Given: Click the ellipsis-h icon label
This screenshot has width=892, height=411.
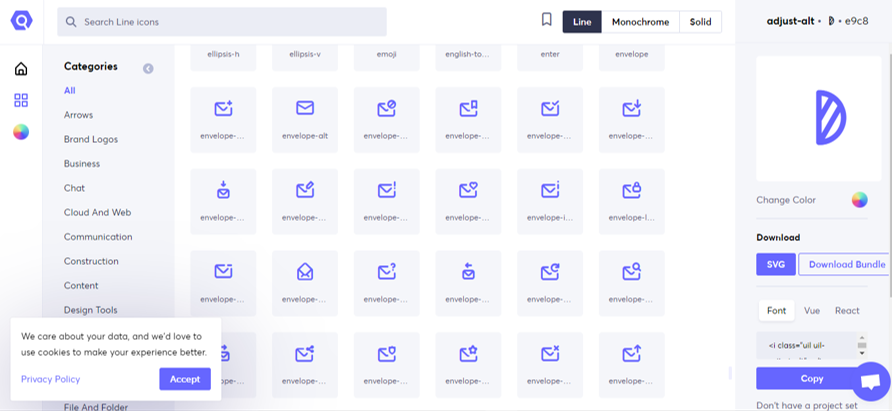Looking at the screenshot, I should point(223,55).
